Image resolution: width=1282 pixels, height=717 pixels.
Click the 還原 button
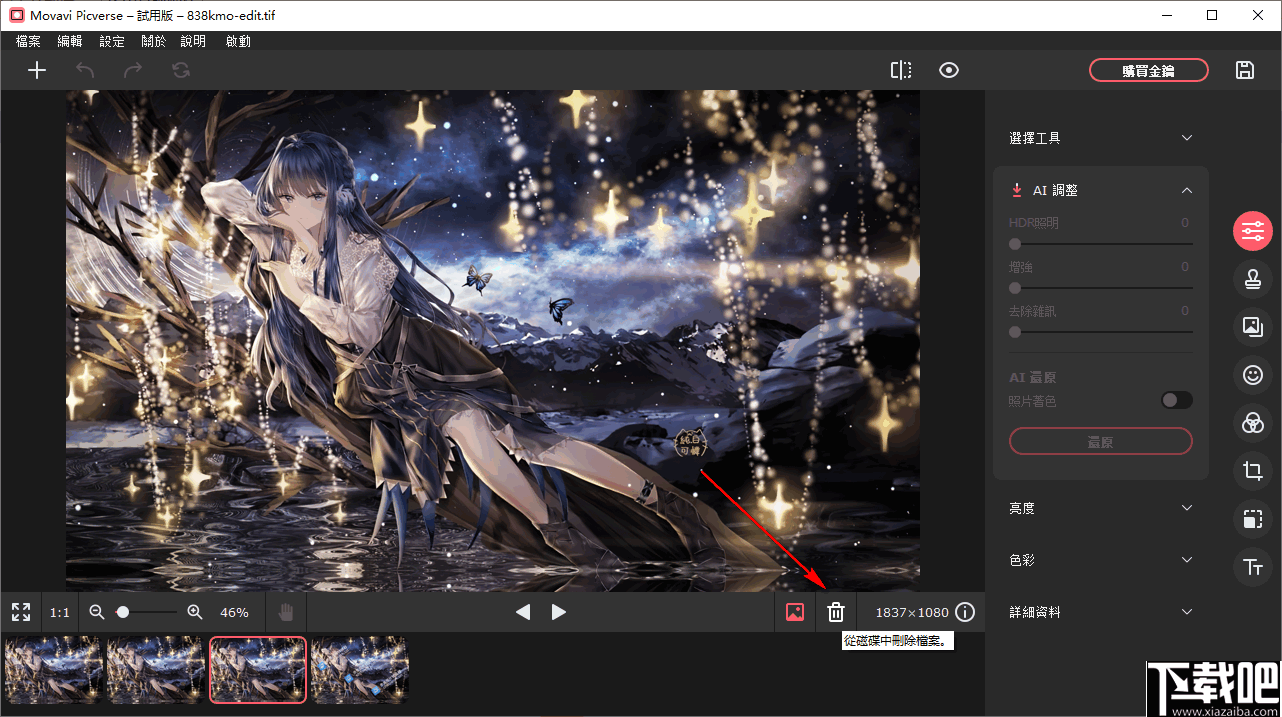click(1101, 441)
